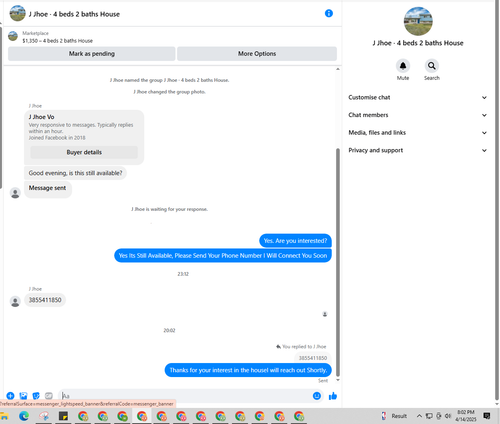Open volume control in system tray
This screenshot has width=500, height=424.
coord(448,416)
